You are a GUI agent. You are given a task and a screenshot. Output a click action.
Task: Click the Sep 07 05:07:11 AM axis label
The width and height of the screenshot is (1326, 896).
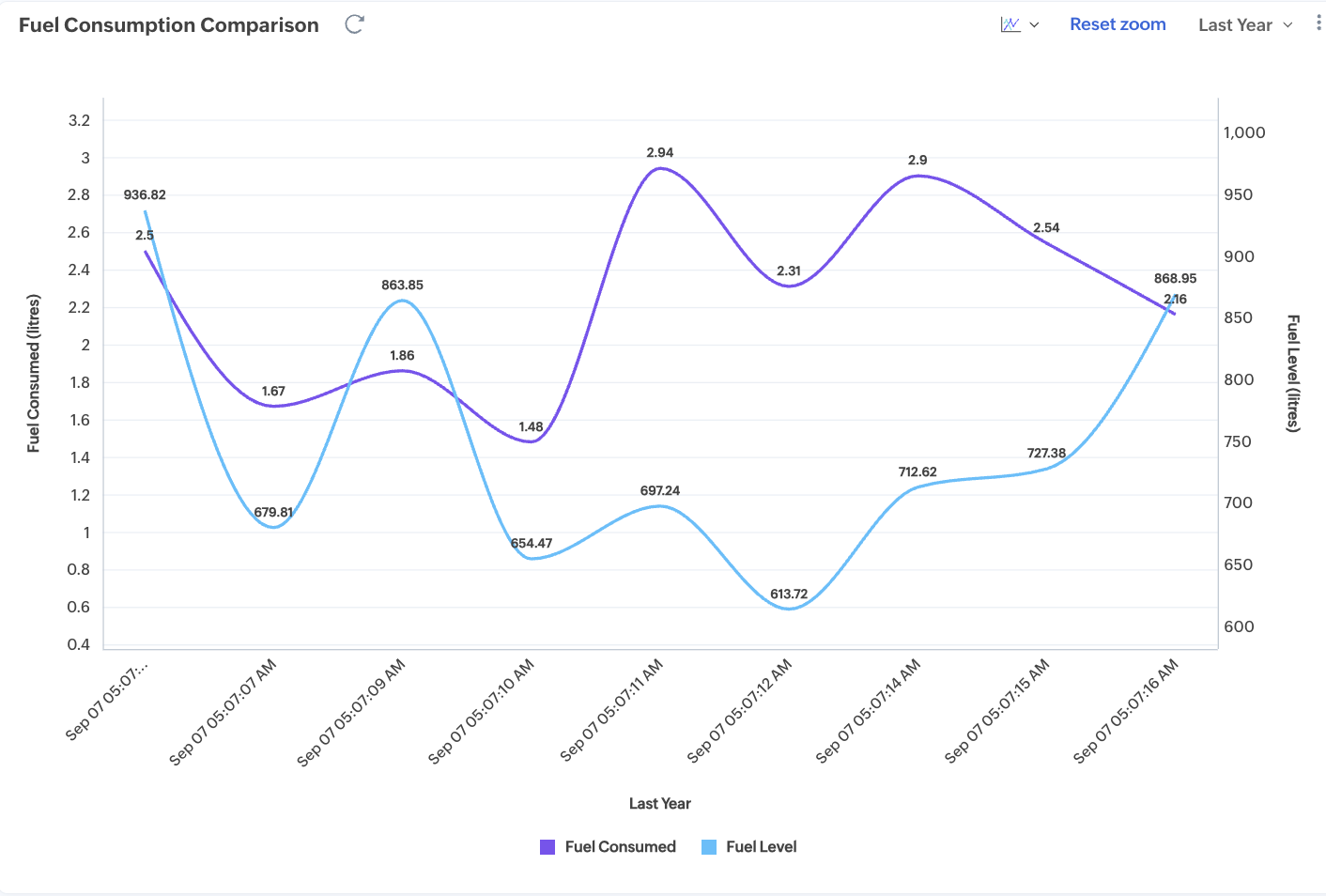(612, 709)
